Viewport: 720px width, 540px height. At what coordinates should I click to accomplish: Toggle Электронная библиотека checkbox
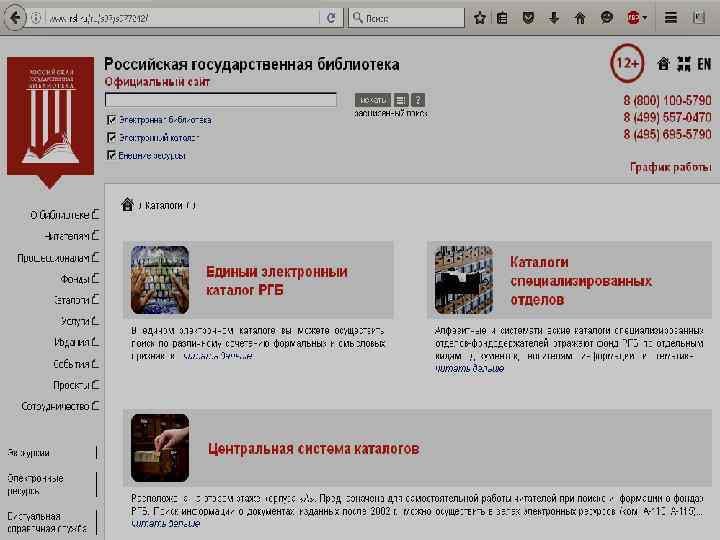click(x=111, y=120)
